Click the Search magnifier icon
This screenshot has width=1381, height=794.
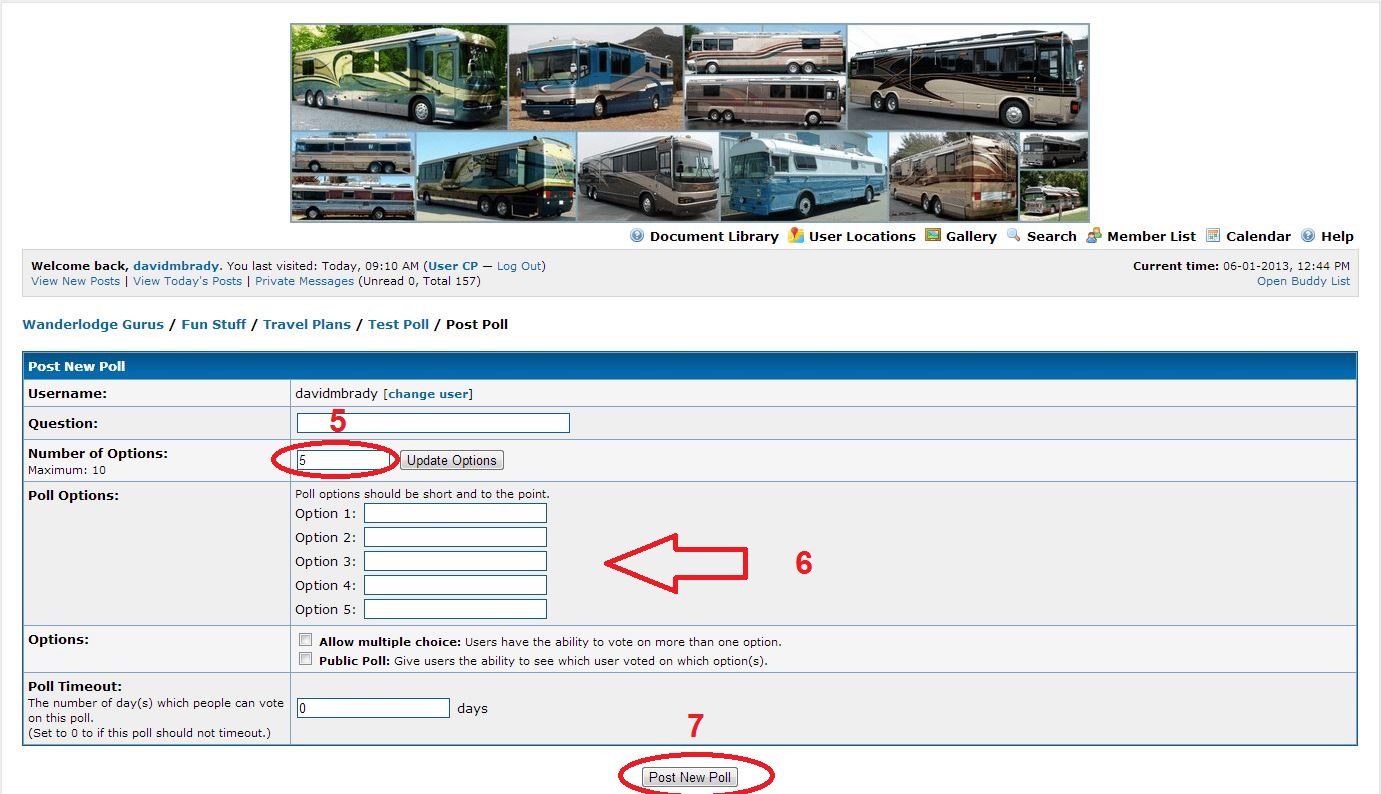(1013, 236)
